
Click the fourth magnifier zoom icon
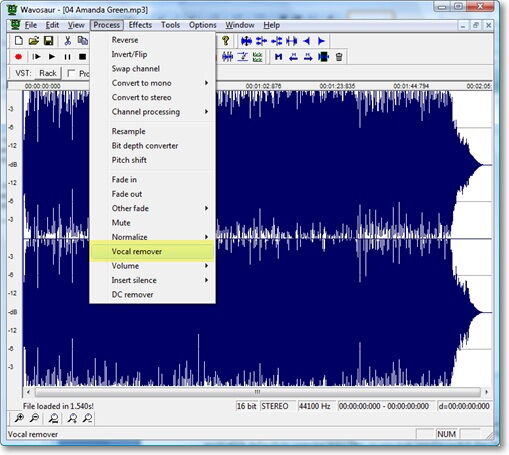(72, 418)
